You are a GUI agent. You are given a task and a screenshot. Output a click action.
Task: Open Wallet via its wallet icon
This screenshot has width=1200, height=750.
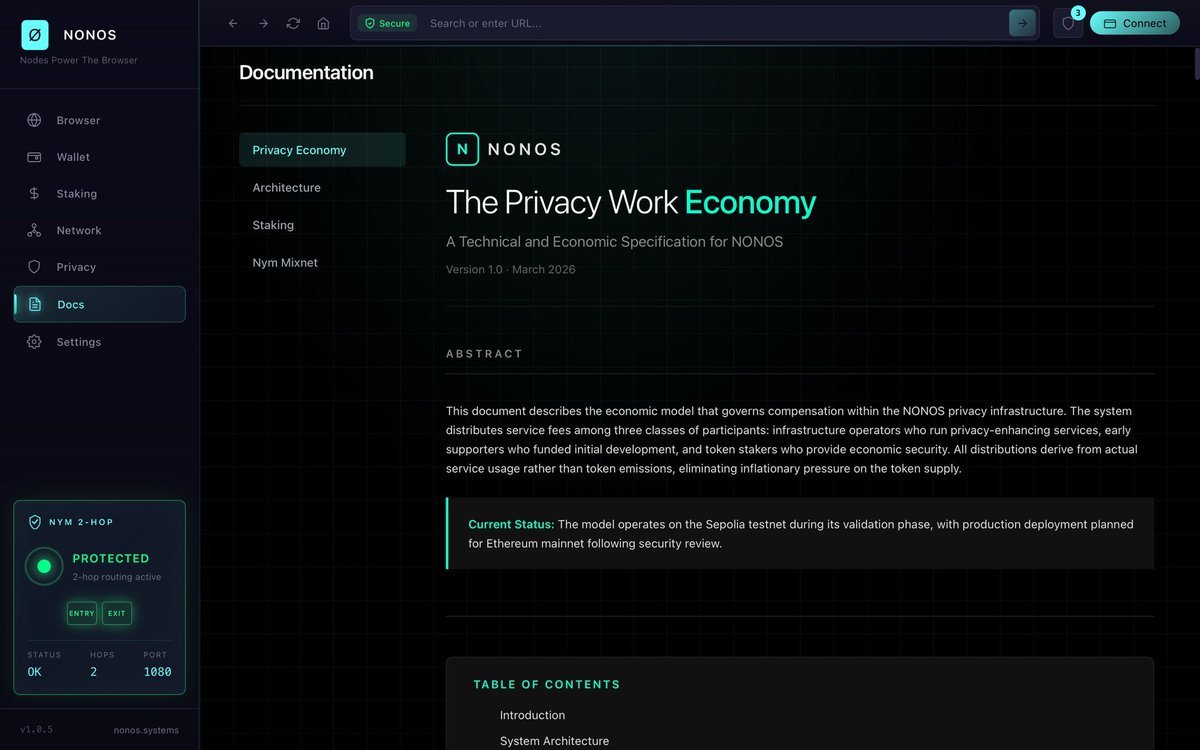click(x=34, y=157)
